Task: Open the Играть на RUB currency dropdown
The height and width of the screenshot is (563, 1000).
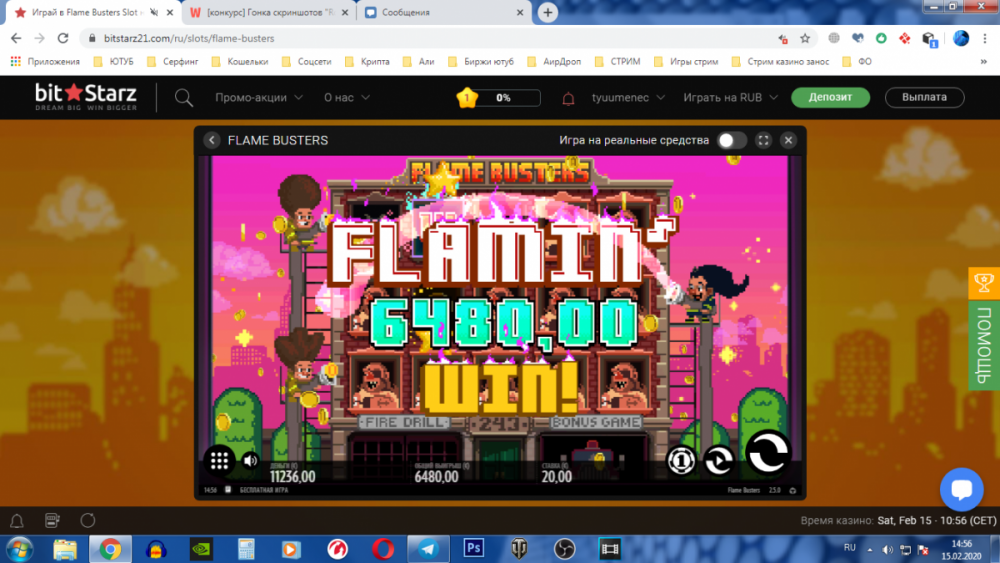Action: coord(729,98)
